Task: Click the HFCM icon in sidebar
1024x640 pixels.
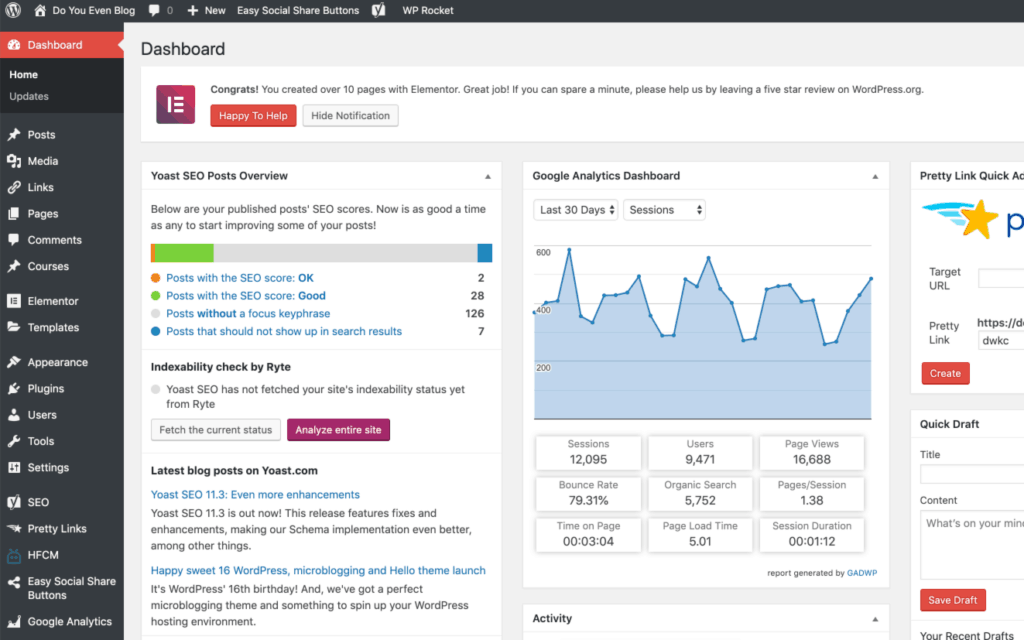Action: point(14,555)
